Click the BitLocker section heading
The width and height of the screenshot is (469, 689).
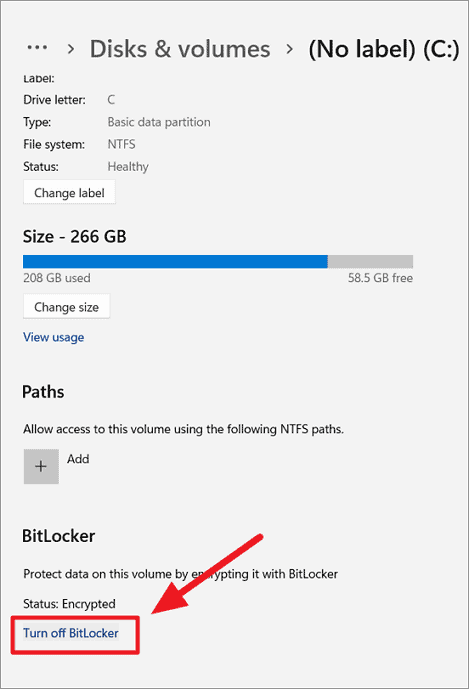point(58,536)
